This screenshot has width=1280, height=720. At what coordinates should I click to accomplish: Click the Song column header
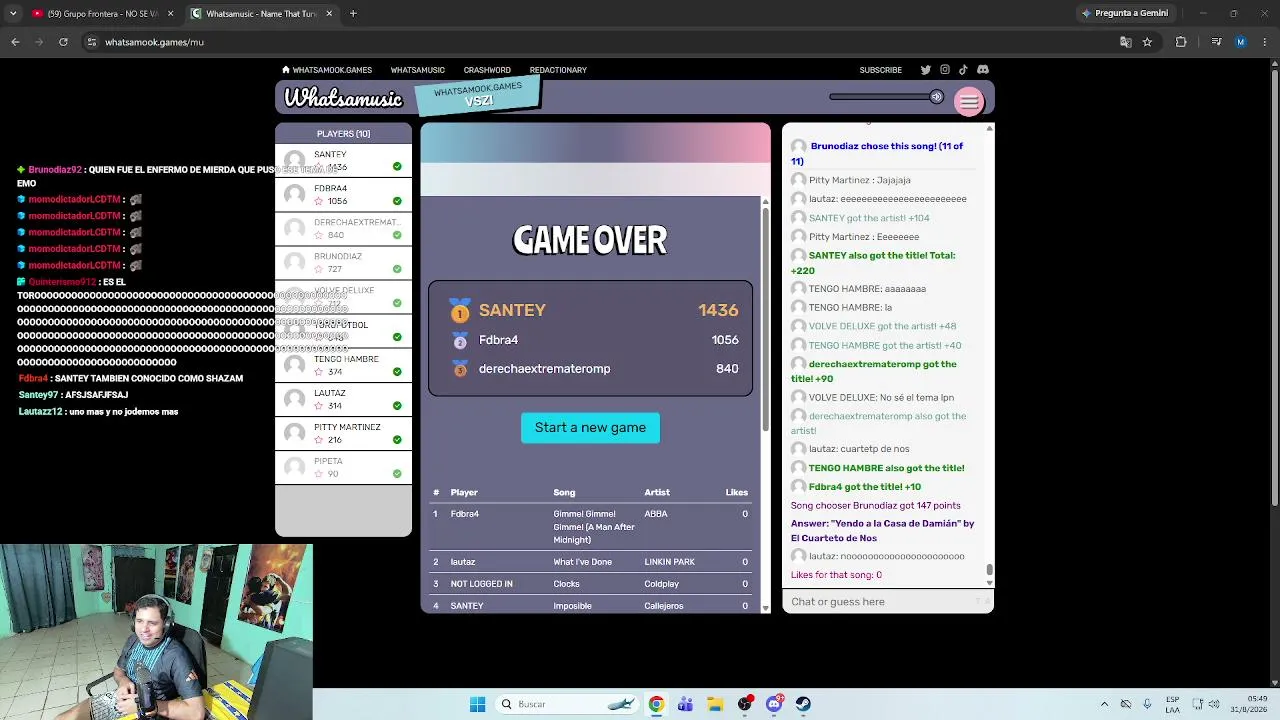coord(564,493)
